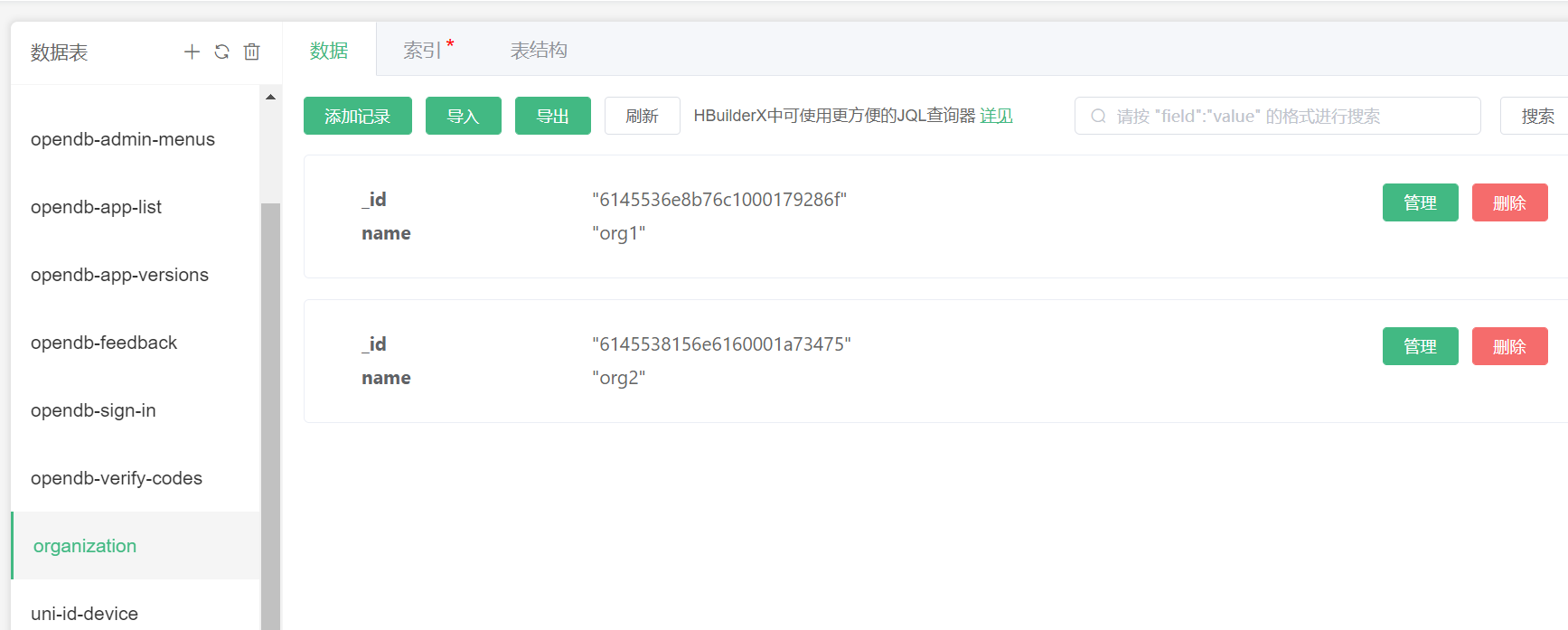
Task: Open the opendb-feedback table
Action: [x=104, y=343]
